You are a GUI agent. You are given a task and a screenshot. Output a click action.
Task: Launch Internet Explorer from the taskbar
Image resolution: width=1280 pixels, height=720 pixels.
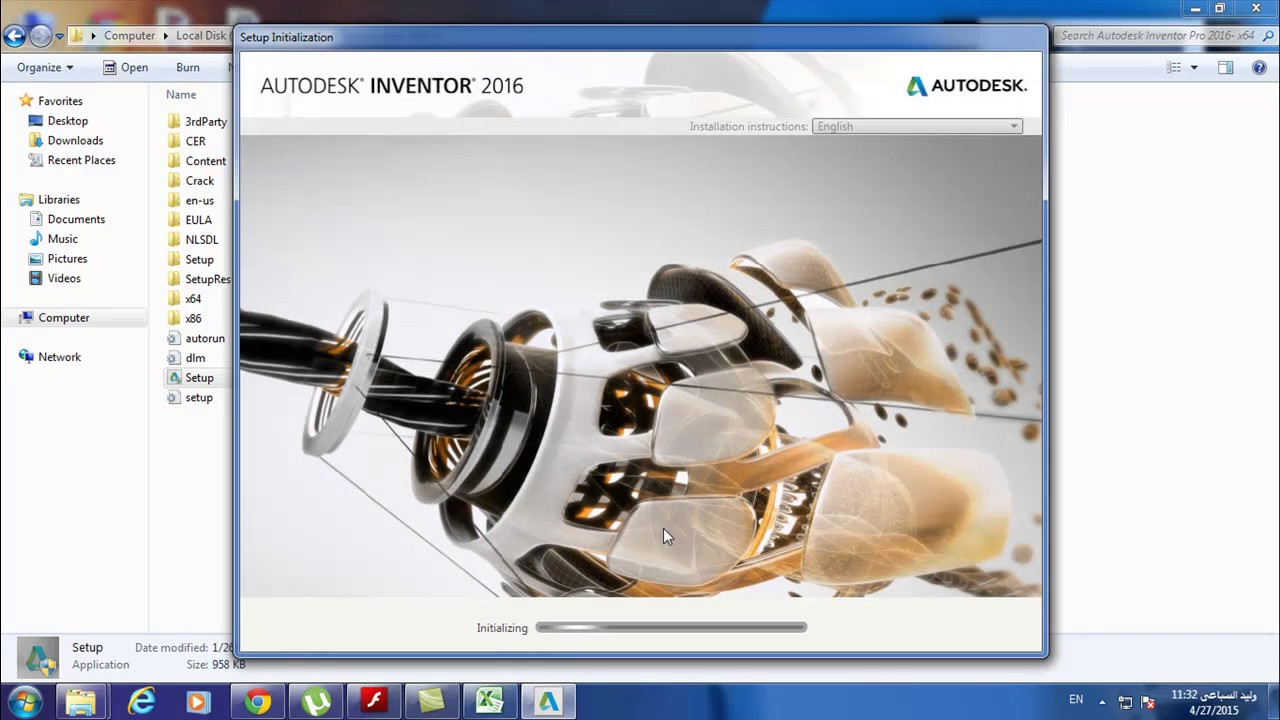141,702
